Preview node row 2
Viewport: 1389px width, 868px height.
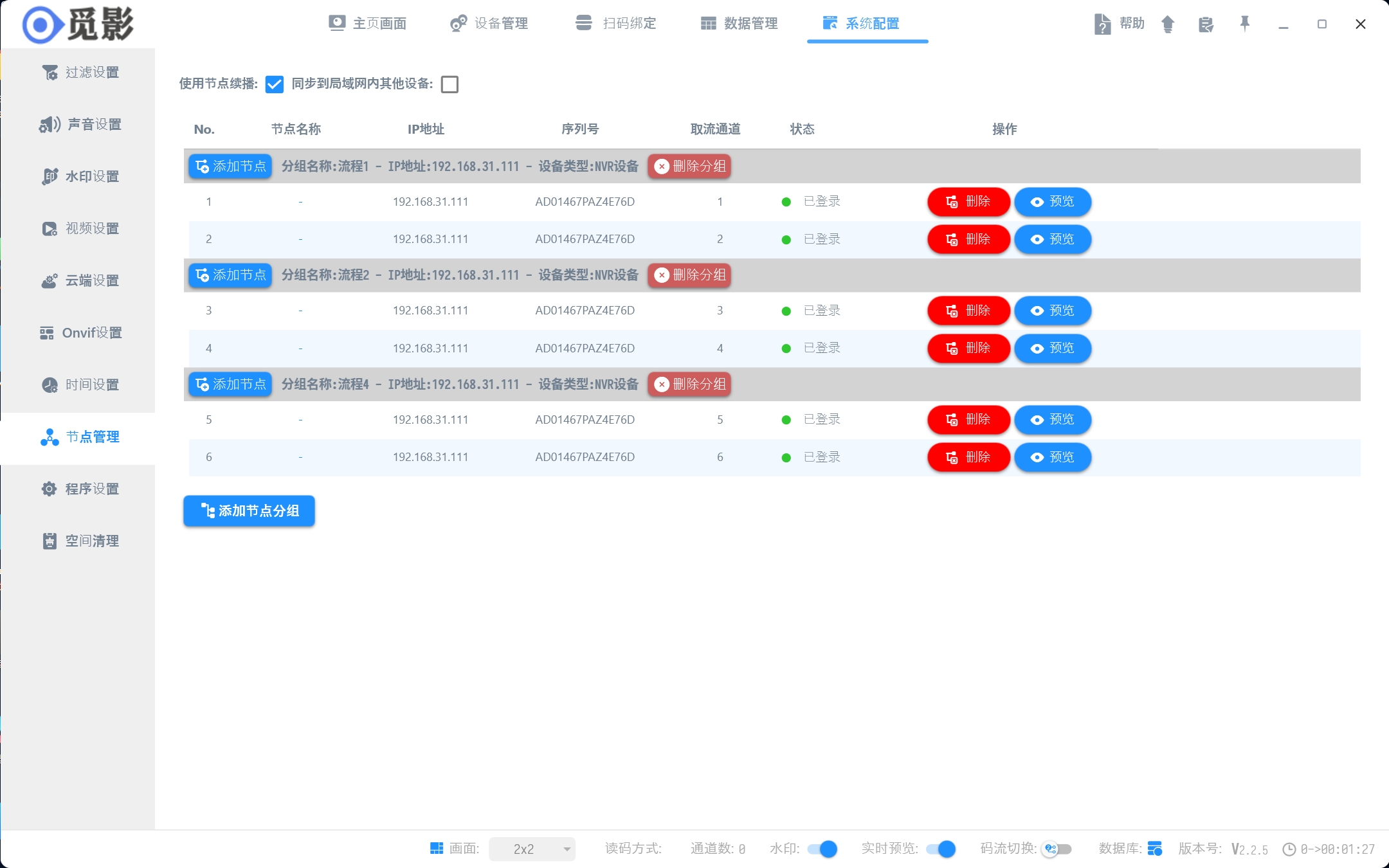1053,239
